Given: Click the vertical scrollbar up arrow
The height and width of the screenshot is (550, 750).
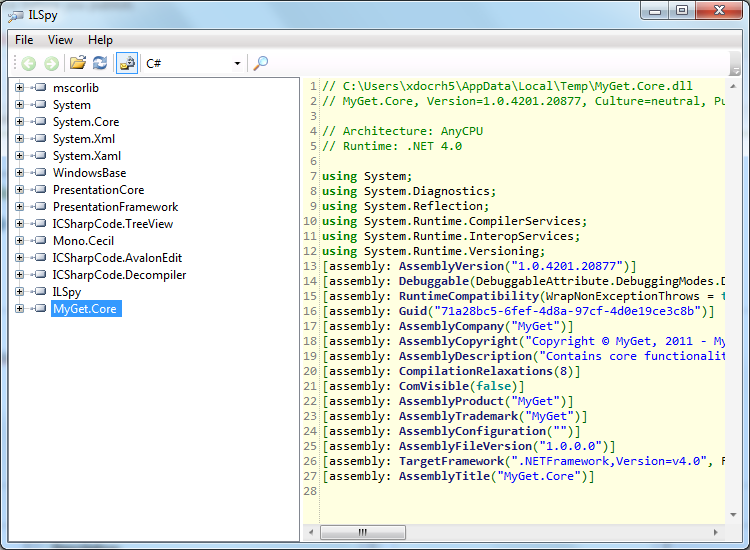Looking at the screenshot, I should coord(733,86).
